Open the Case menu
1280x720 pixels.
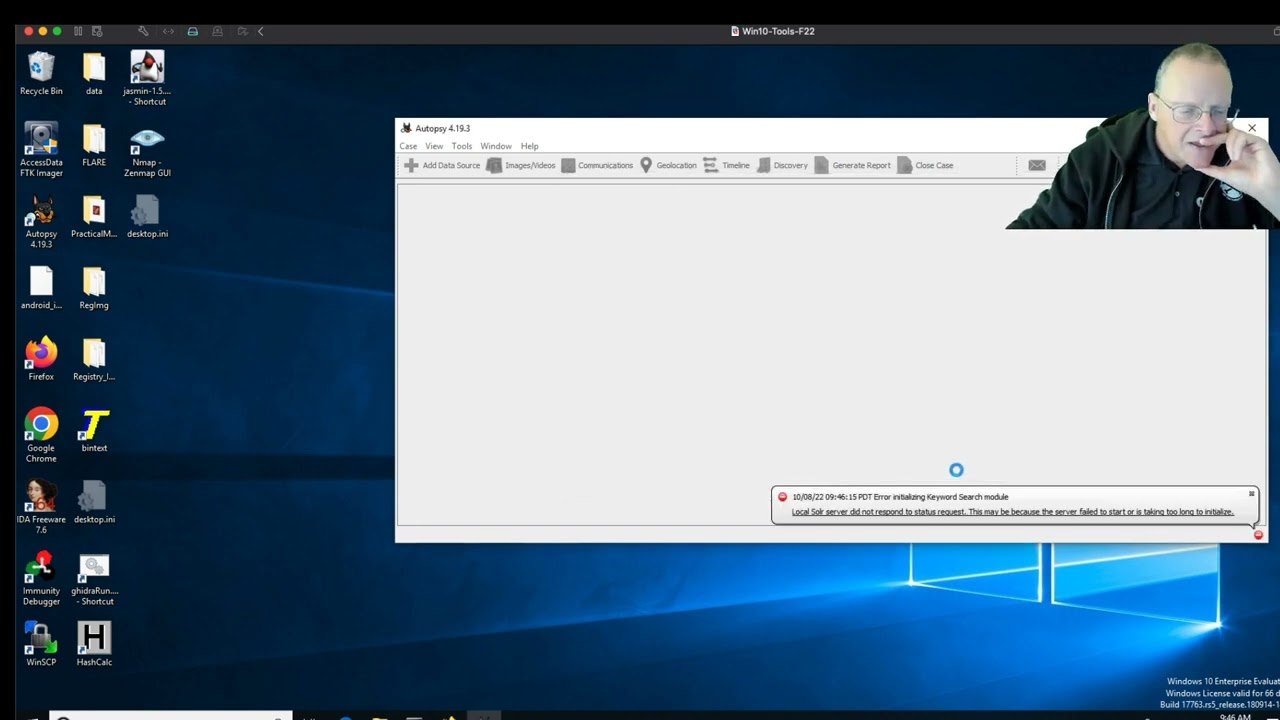[408, 146]
